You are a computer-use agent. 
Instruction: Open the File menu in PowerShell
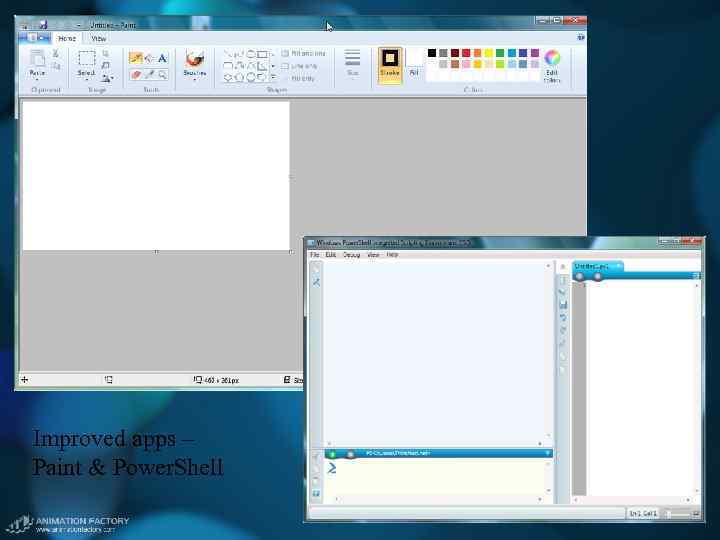coord(315,254)
